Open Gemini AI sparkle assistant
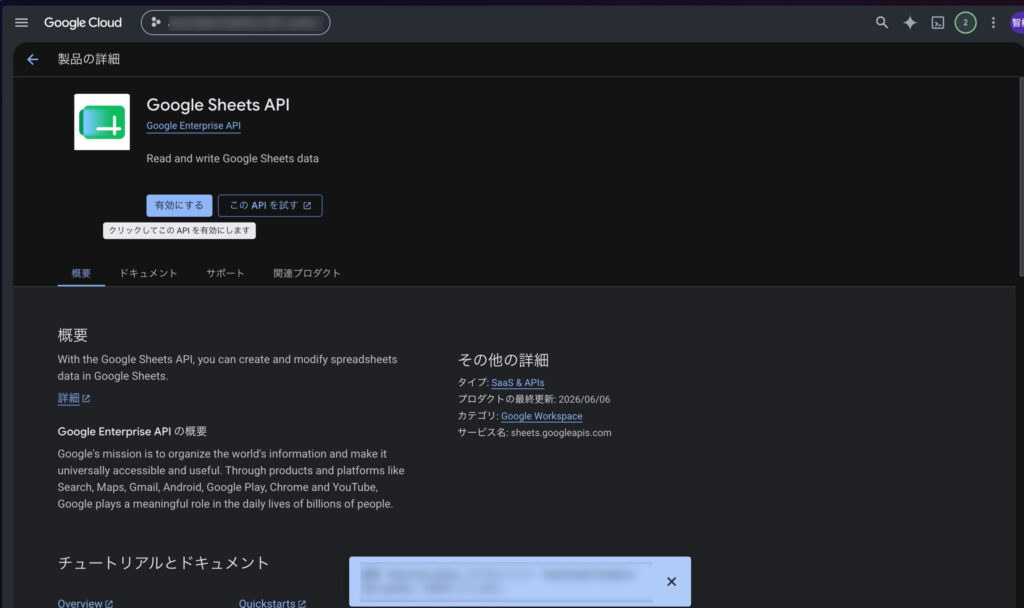1024x608 pixels. click(910, 23)
